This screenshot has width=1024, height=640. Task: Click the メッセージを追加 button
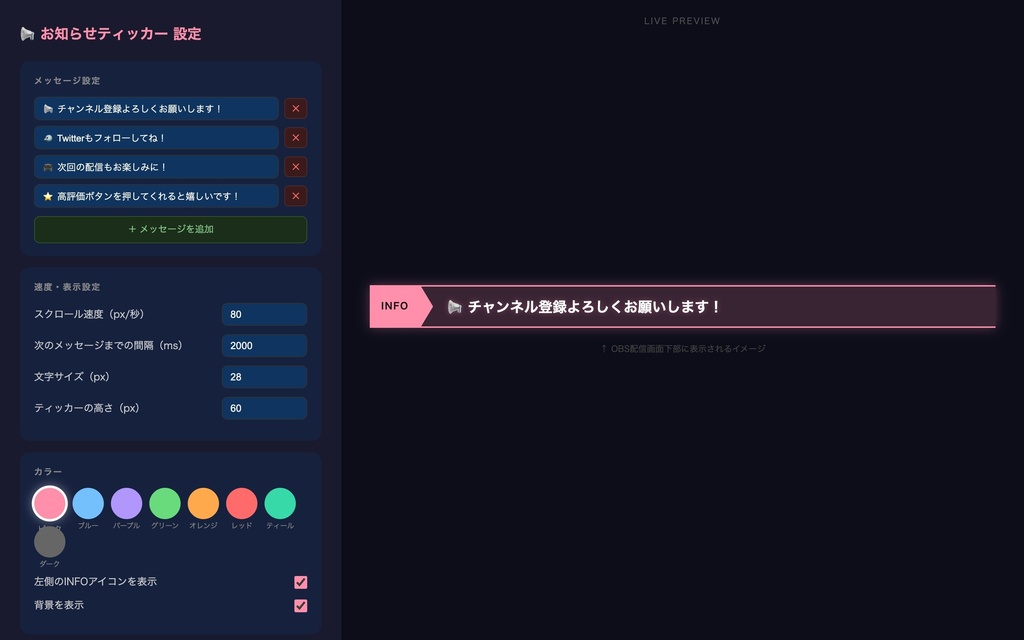tap(170, 228)
